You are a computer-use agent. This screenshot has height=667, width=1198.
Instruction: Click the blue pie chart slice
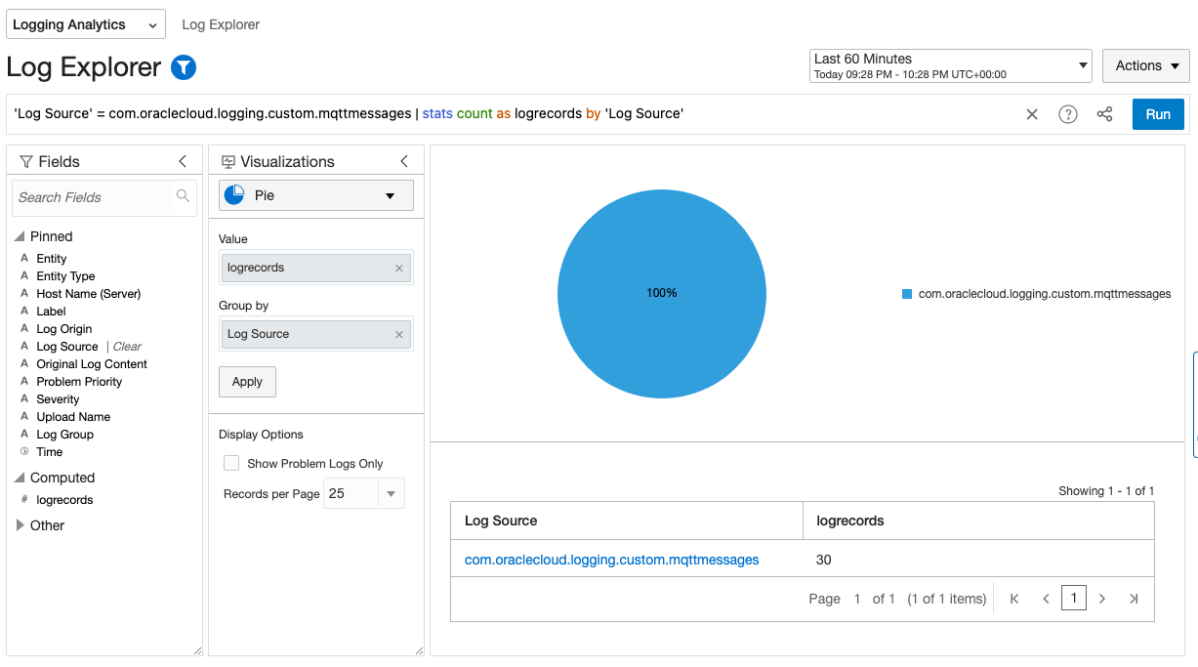[661, 293]
